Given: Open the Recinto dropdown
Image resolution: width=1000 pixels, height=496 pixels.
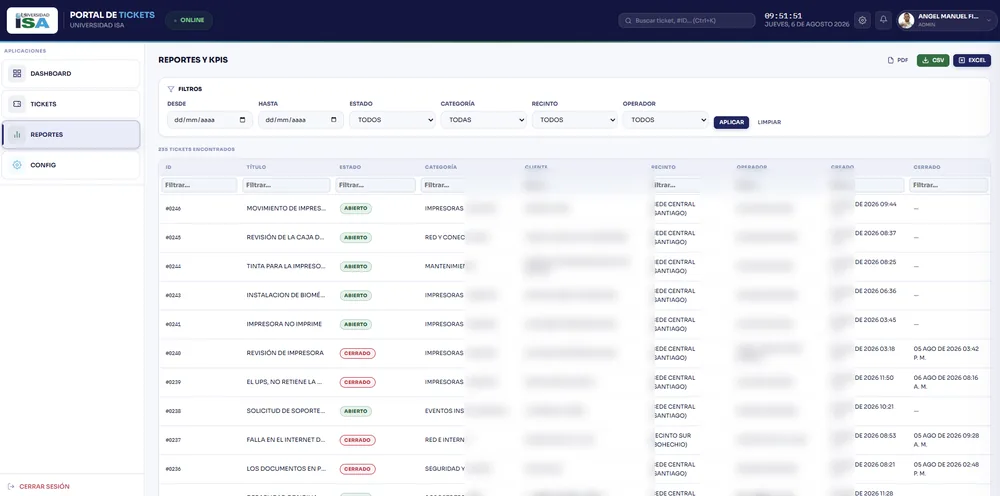Looking at the screenshot, I should [x=575, y=120].
